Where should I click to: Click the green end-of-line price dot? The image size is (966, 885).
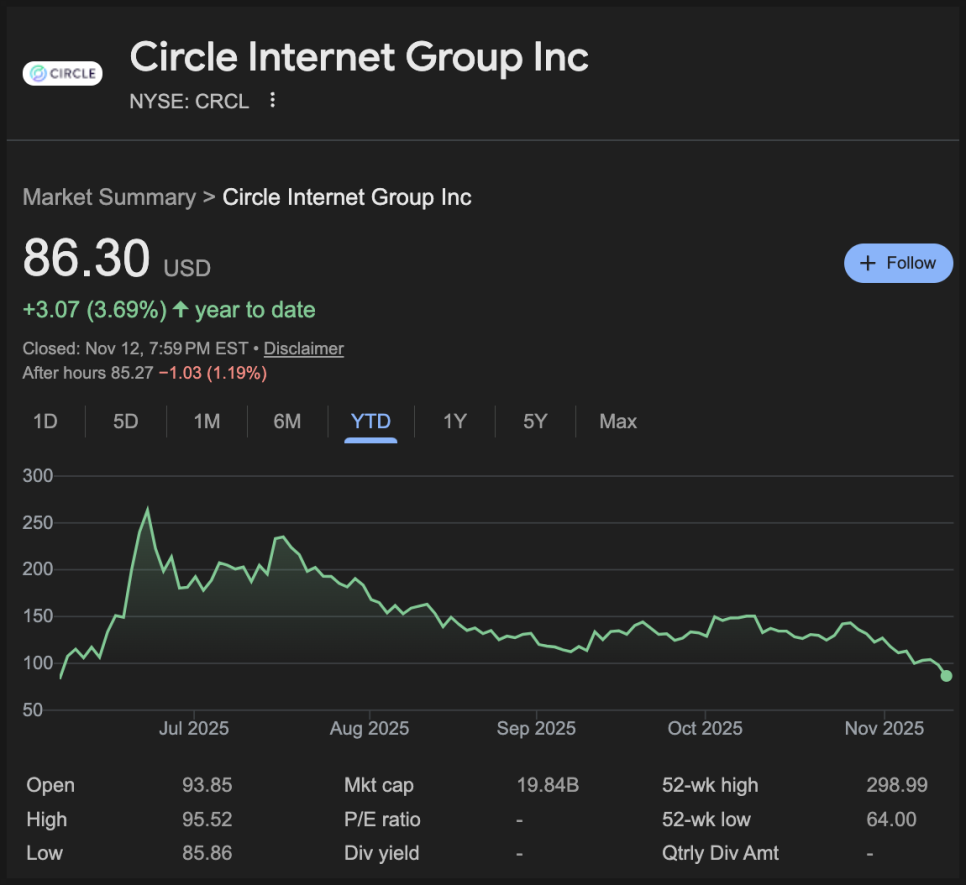tap(946, 676)
